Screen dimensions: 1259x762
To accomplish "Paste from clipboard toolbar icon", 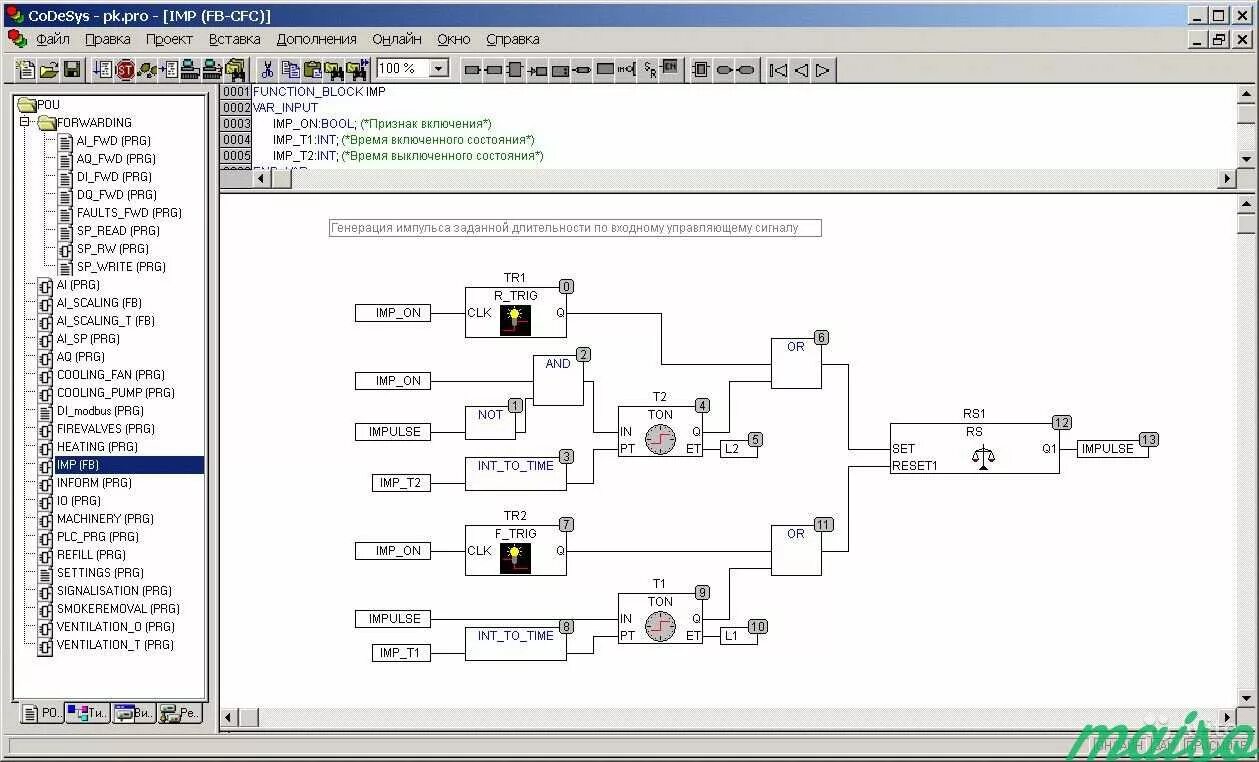I will pyautogui.click(x=312, y=70).
